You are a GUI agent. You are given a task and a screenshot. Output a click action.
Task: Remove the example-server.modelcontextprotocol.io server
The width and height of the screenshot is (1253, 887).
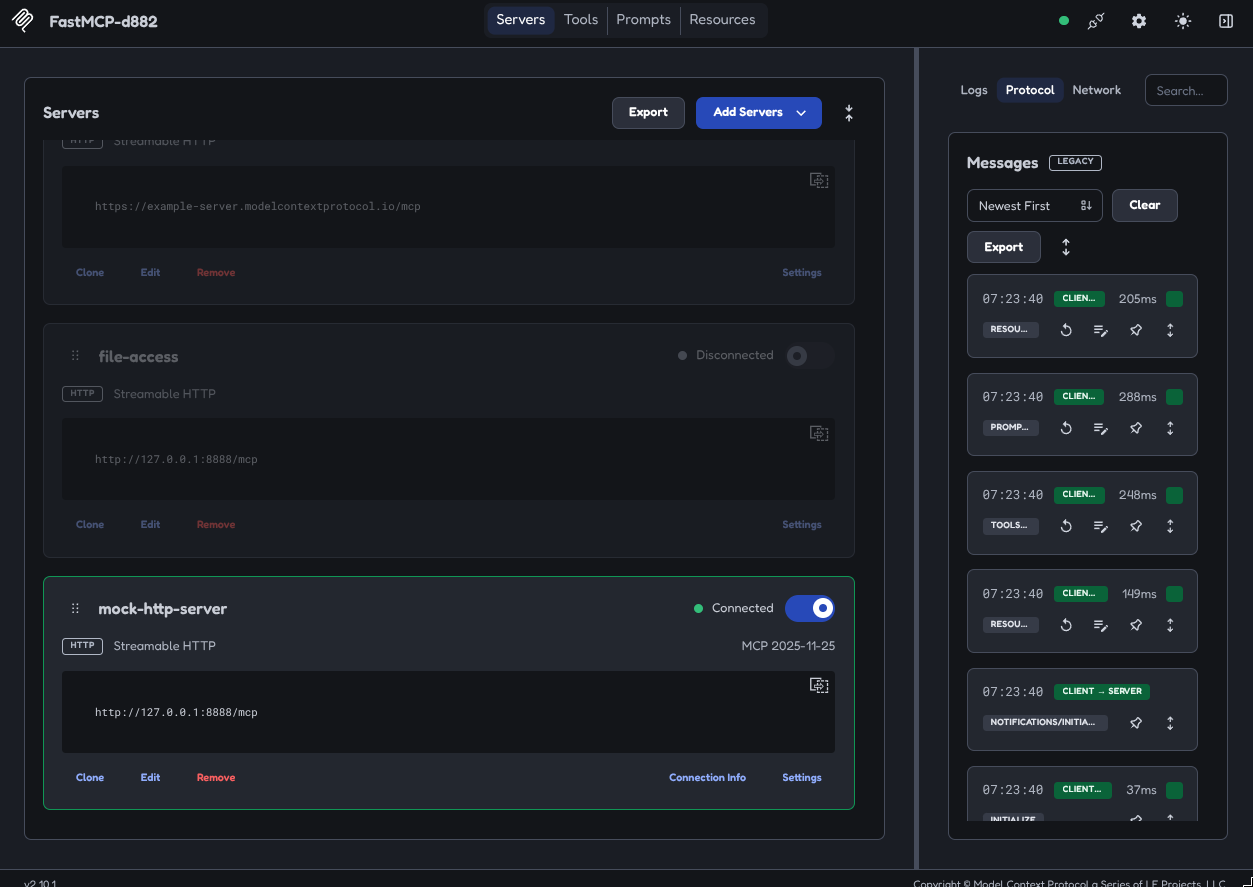point(216,273)
